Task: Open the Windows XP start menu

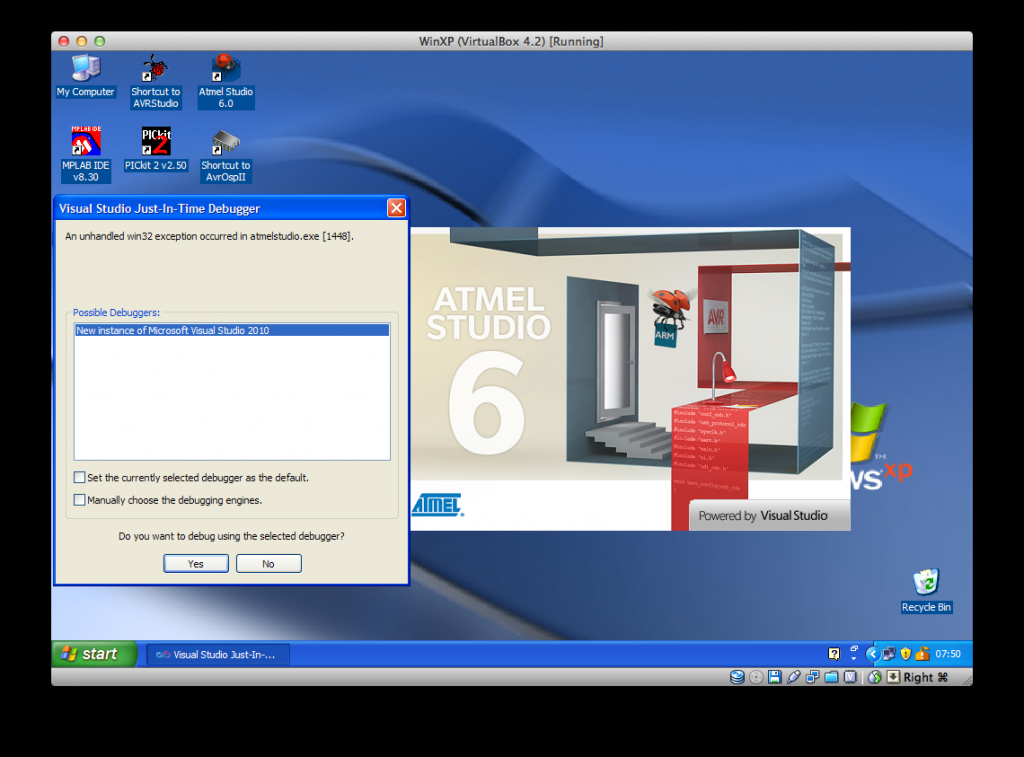Action: 93,654
